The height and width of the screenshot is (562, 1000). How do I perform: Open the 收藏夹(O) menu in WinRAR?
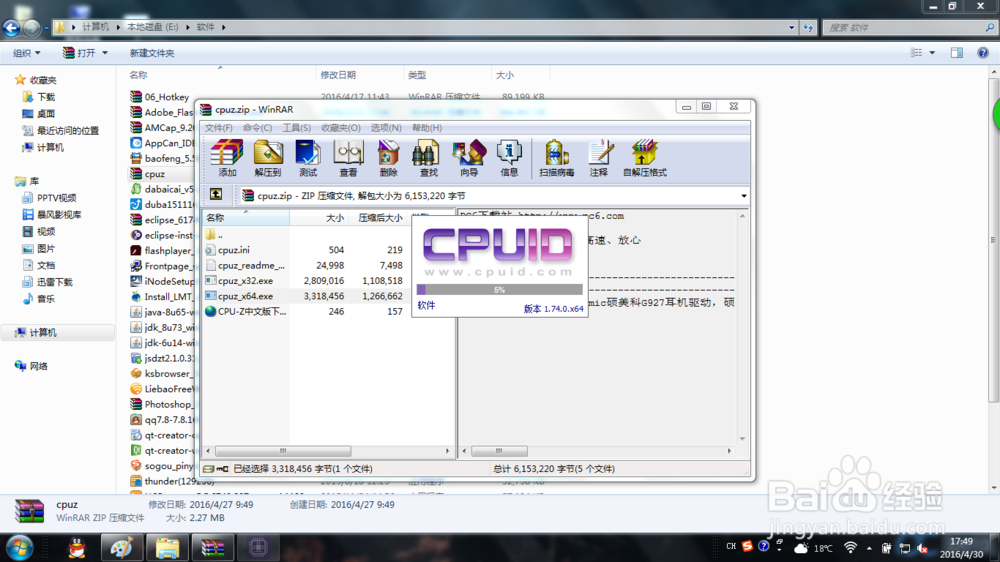coord(341,128)
